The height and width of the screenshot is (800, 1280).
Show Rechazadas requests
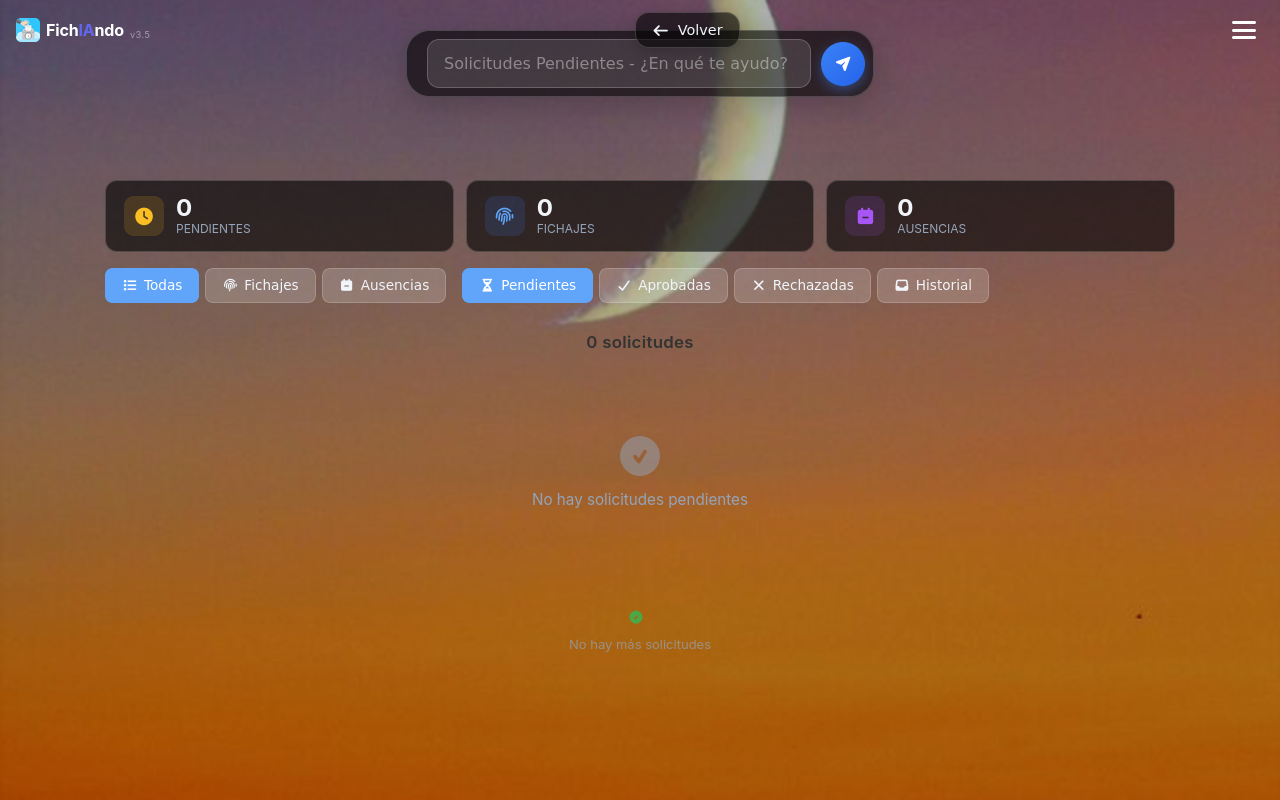802,285
